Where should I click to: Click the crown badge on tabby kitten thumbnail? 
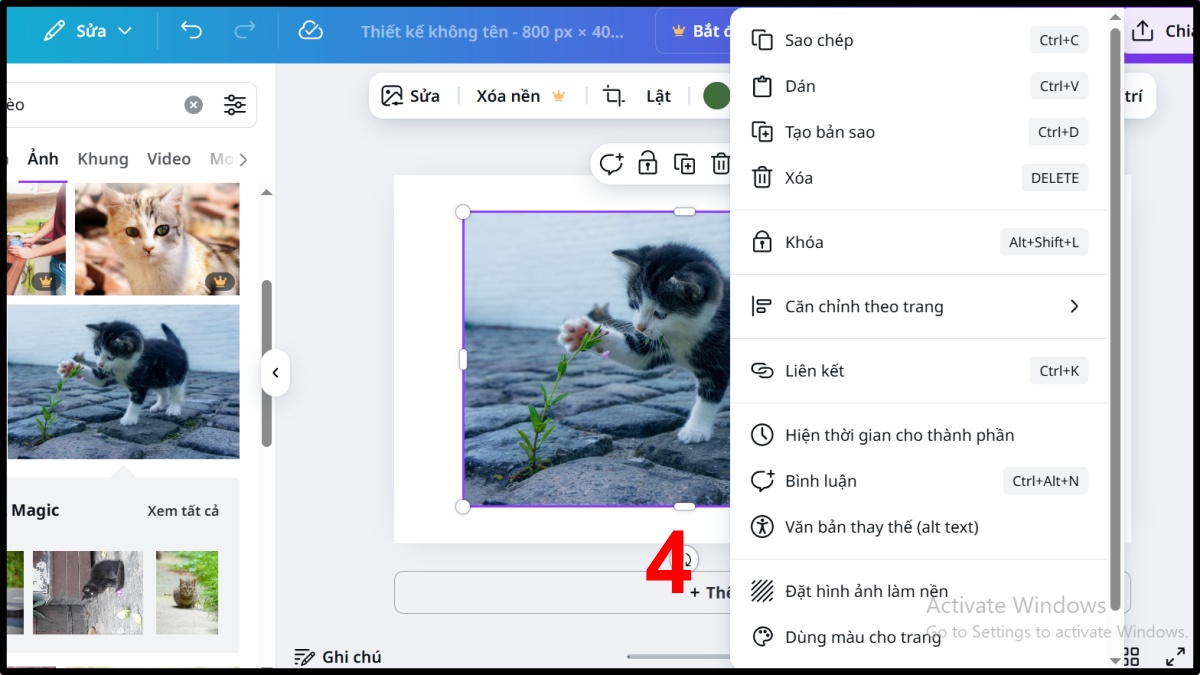[x=220, y=282]
